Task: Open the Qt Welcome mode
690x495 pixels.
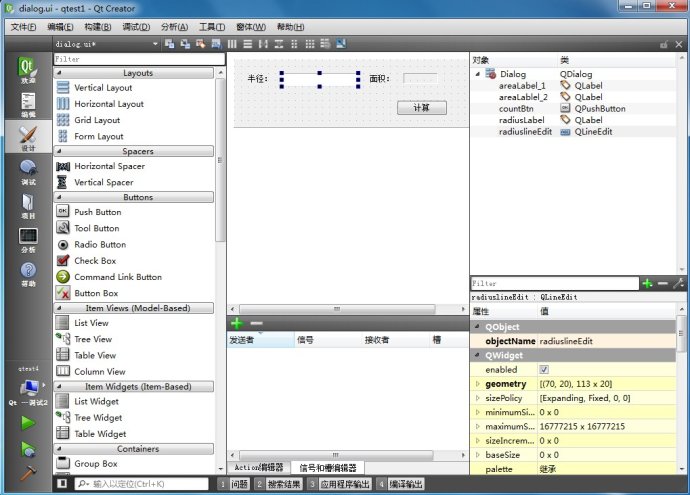Action: [28, 70]
